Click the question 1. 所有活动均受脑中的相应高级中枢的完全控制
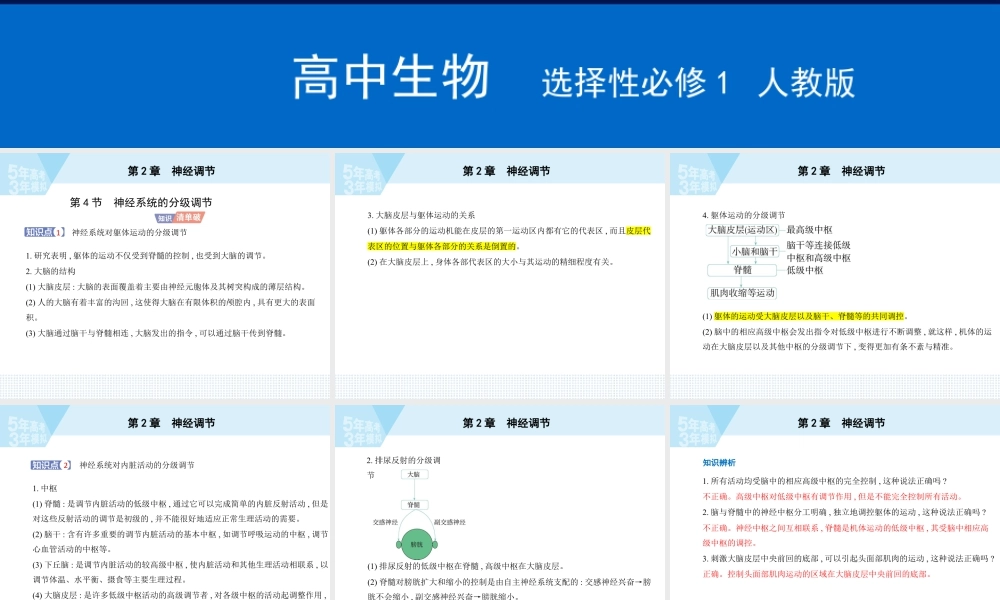The image size is (1000, 600). pyautogui.click(x=825, y=481)
